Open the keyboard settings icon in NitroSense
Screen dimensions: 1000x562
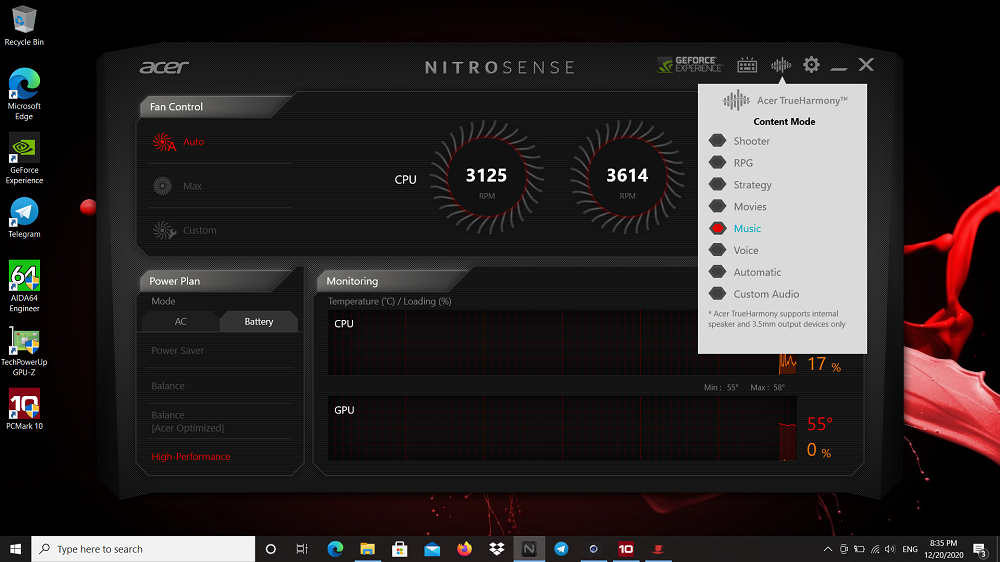coord(747,65)
